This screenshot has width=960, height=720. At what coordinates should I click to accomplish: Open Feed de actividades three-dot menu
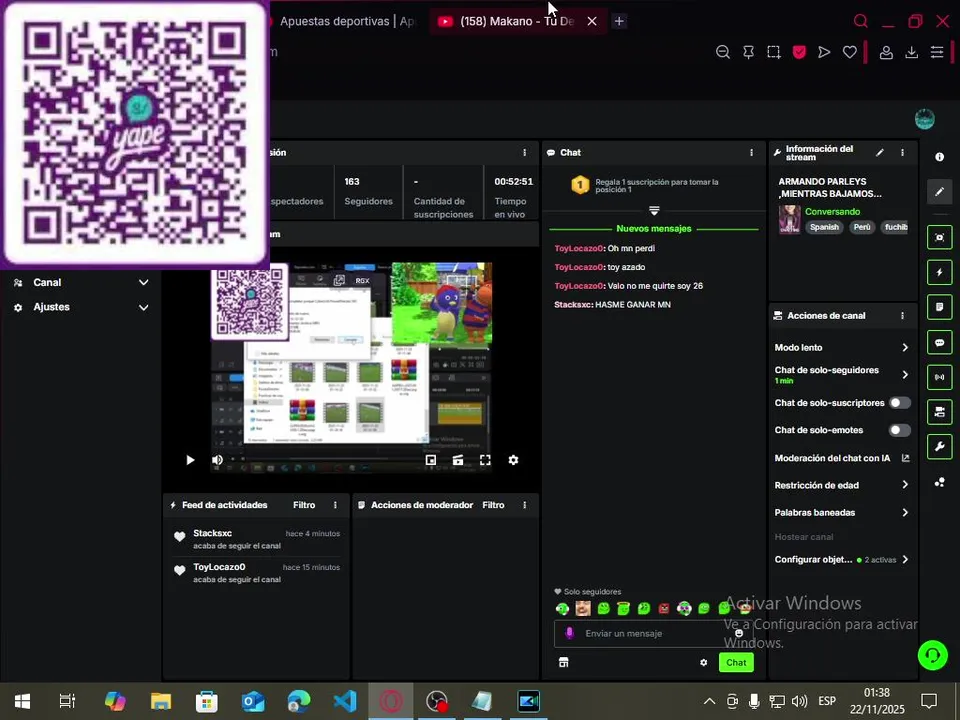click(x=335, y=505)
